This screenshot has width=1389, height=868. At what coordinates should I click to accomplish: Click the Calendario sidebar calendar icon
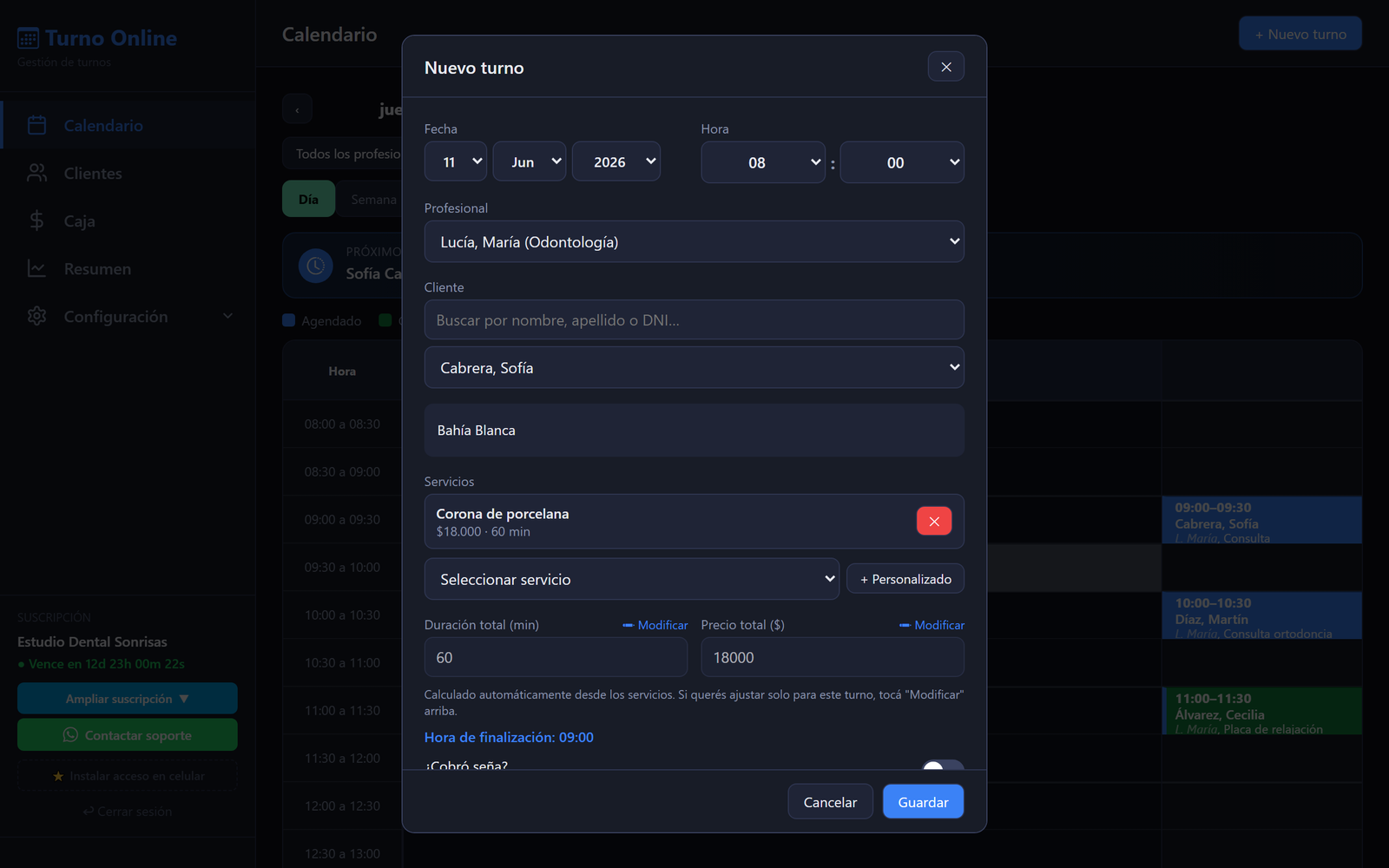click(x=36, y=125)
